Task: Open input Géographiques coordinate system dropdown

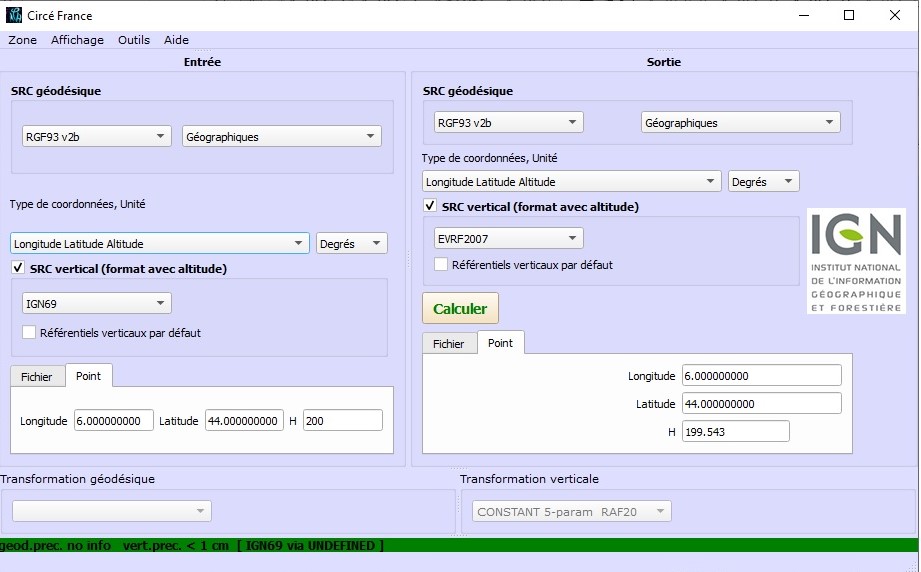Action: (x=281, y=137)
